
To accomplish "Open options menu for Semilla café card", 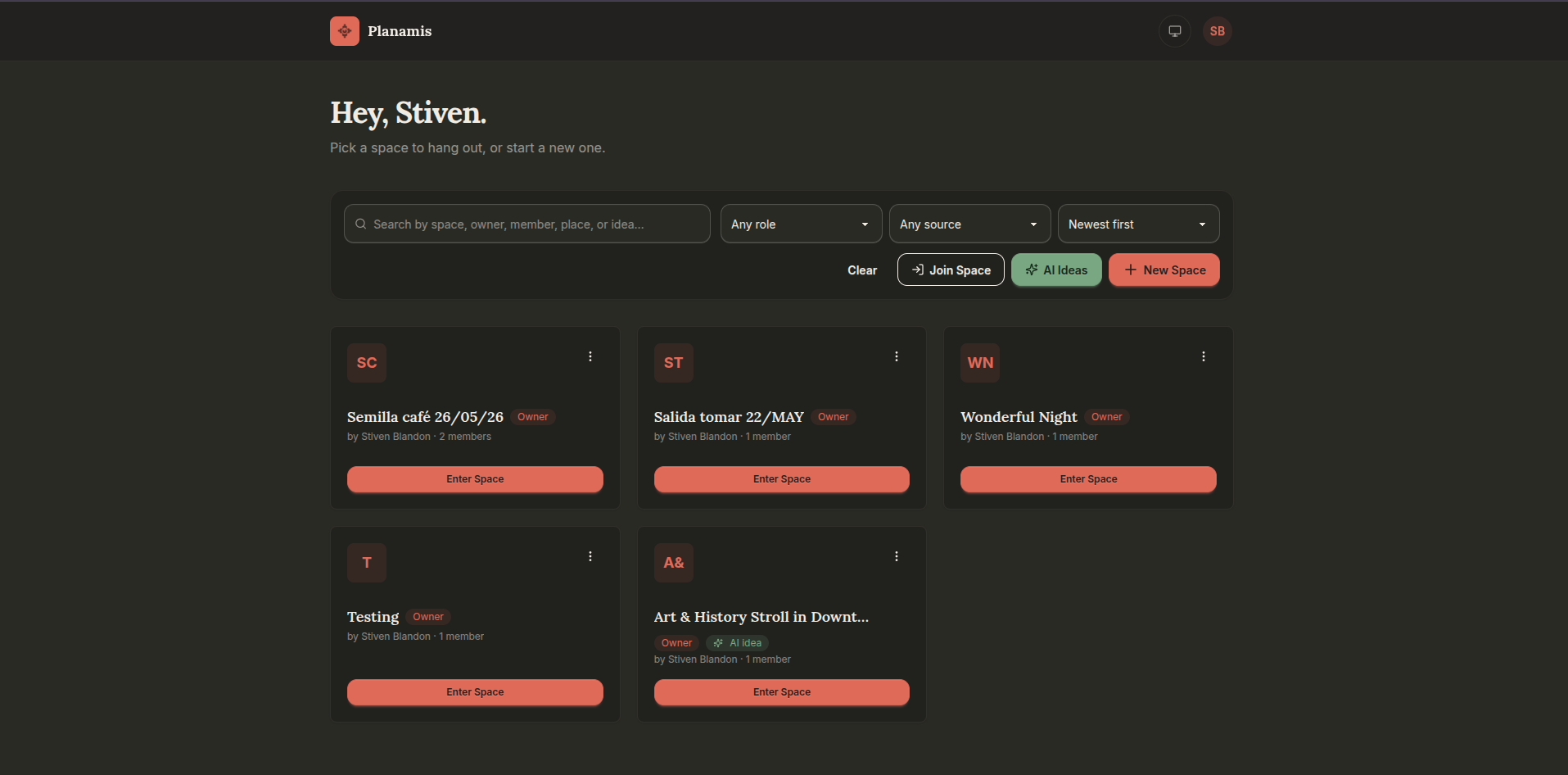I will pyautogui.click(x=590, y=356).
